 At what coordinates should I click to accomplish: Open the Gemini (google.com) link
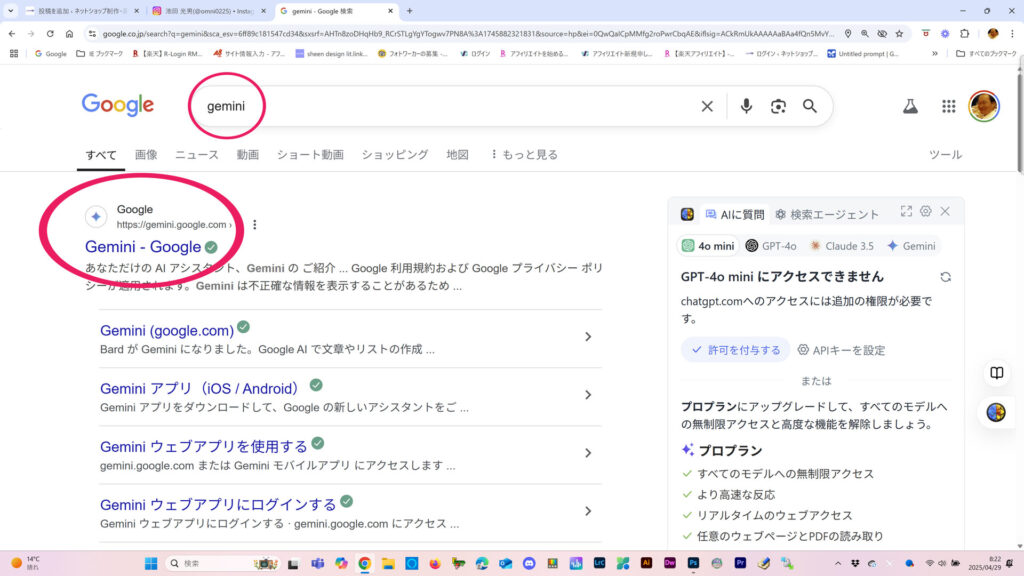click(167, 330)
